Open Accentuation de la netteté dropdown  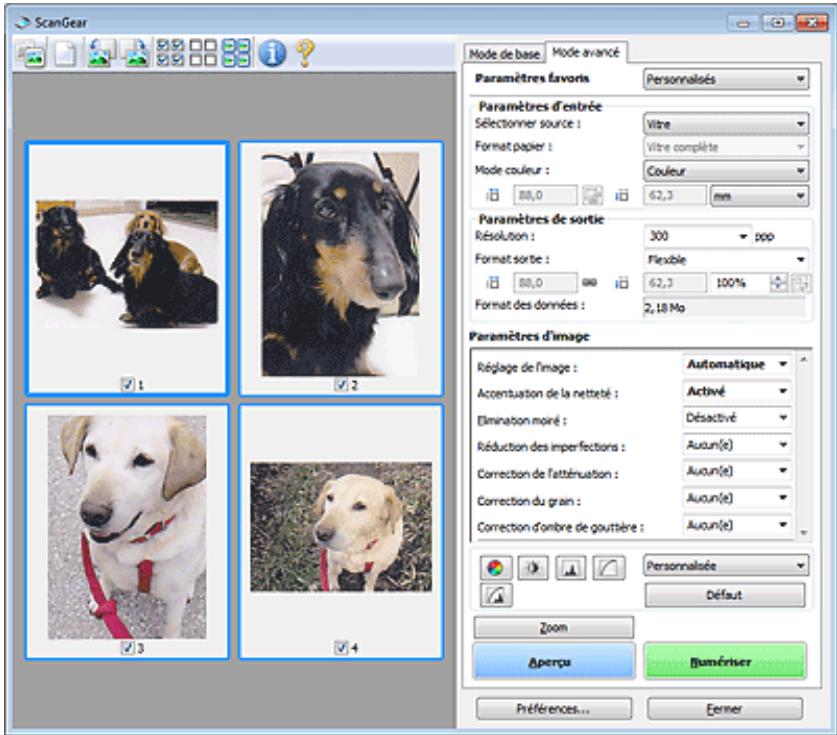pos(737,391)
